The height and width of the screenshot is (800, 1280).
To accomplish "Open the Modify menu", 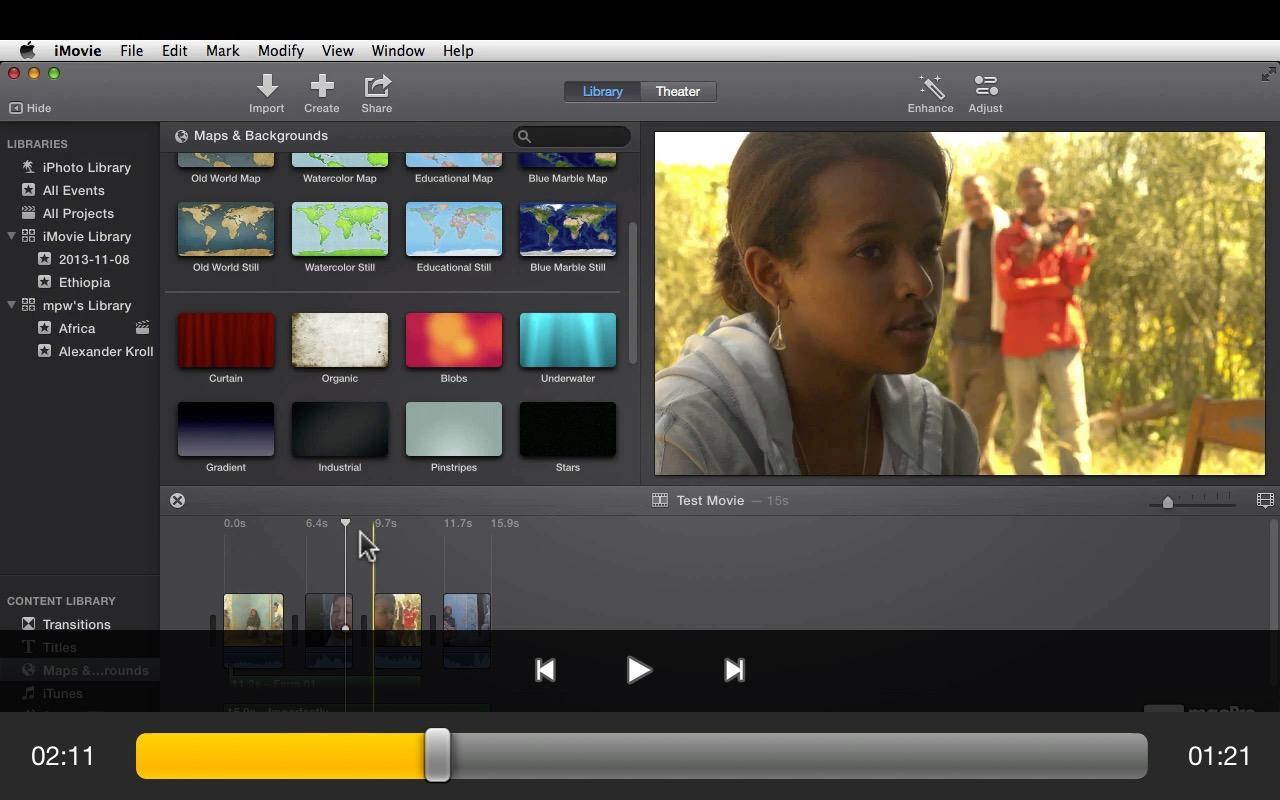I will 281,50.
